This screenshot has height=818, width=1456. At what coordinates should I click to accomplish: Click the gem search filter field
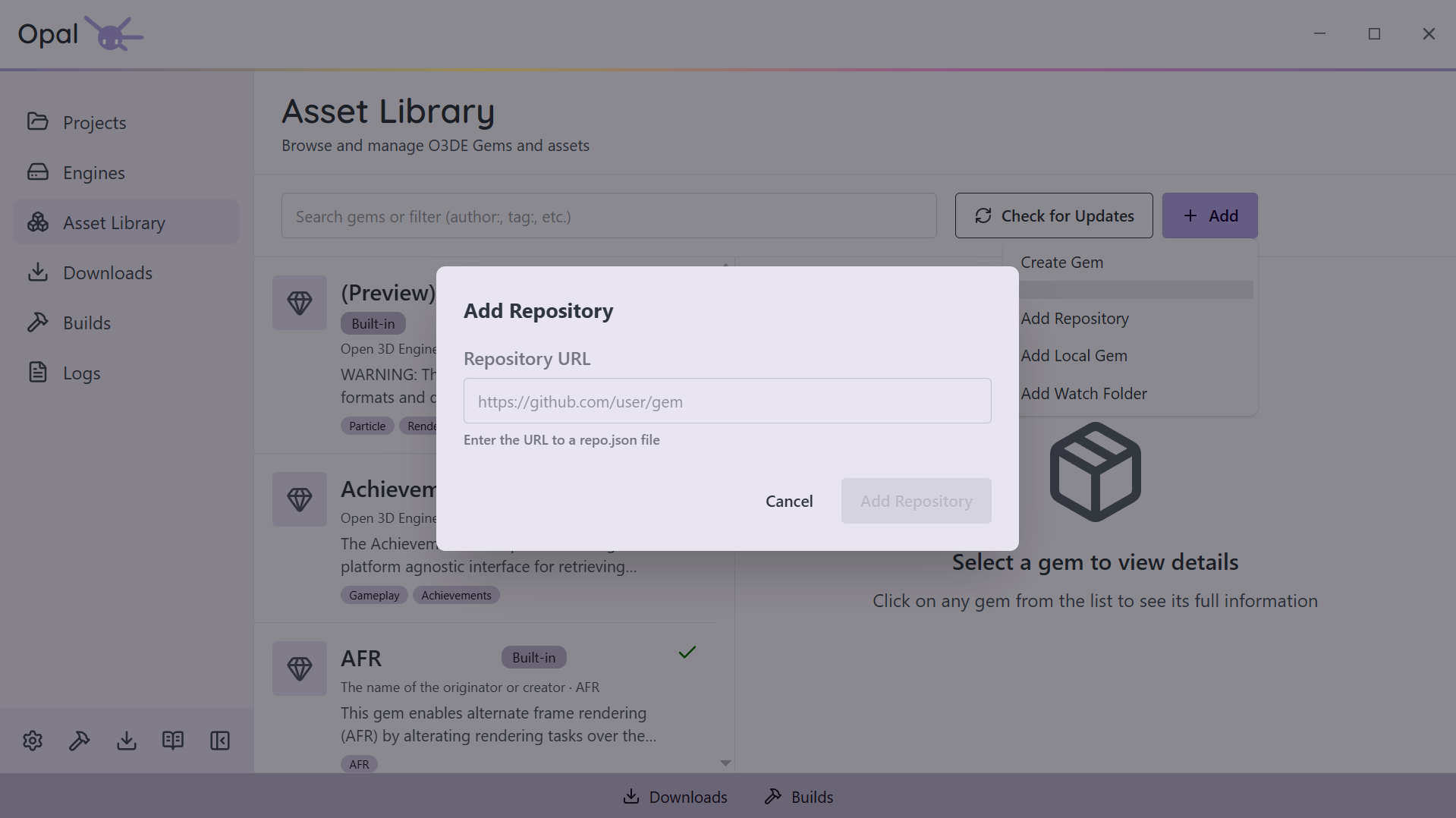pos(609,216)
